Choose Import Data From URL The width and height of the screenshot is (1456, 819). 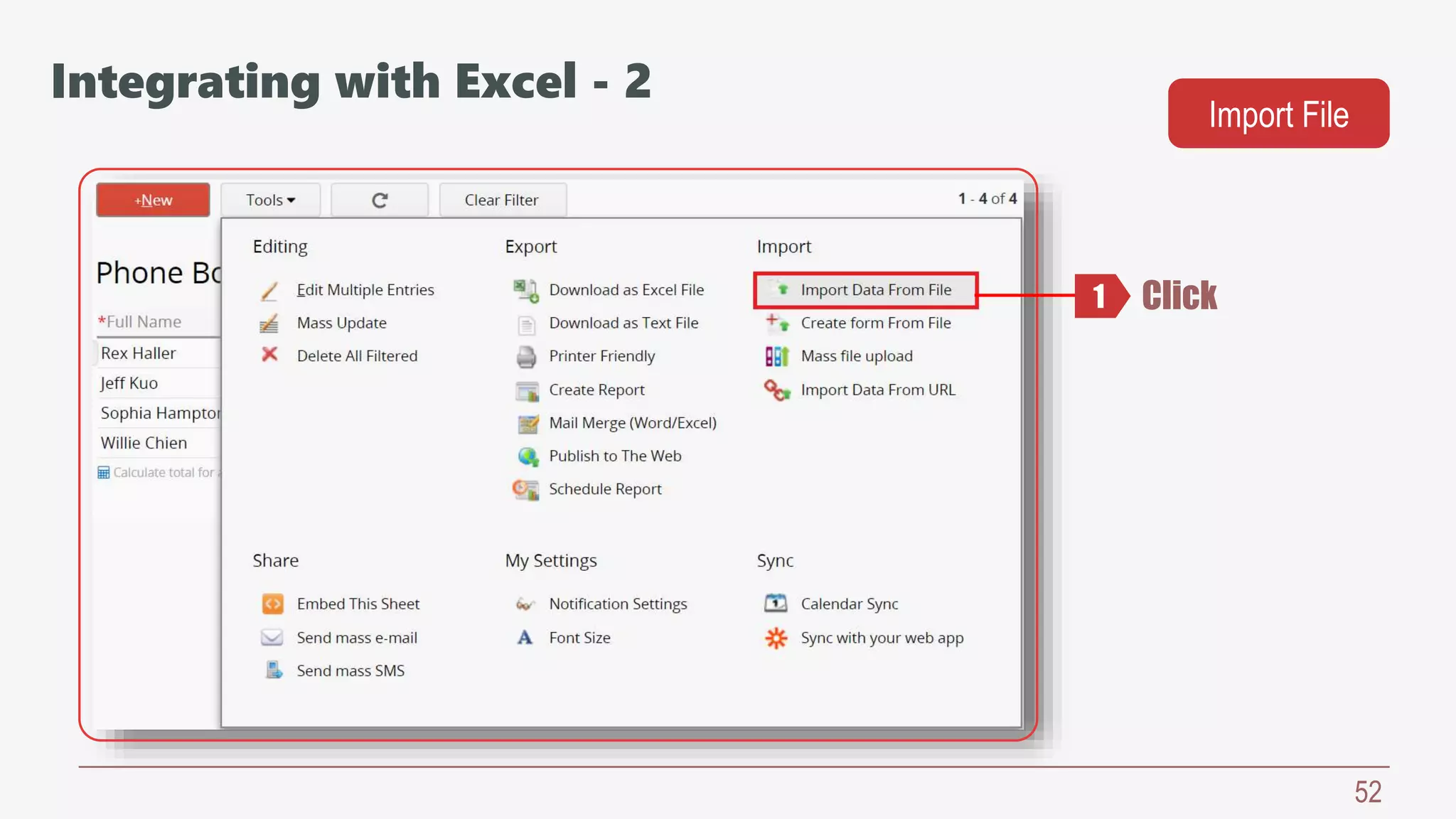click(878, 390)
